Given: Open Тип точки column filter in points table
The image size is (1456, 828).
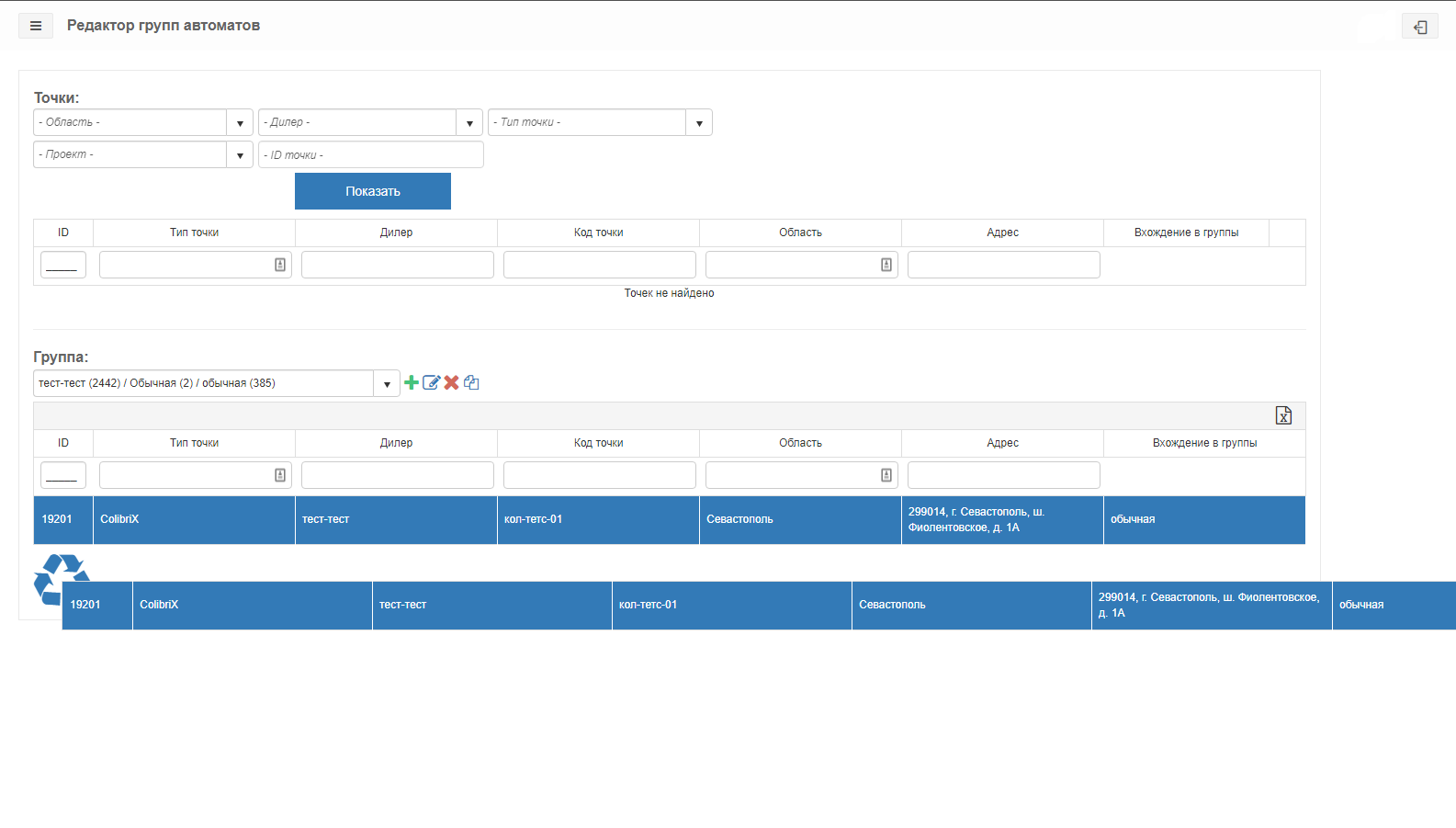Looking at the screenshot, I should coord(196,265).
